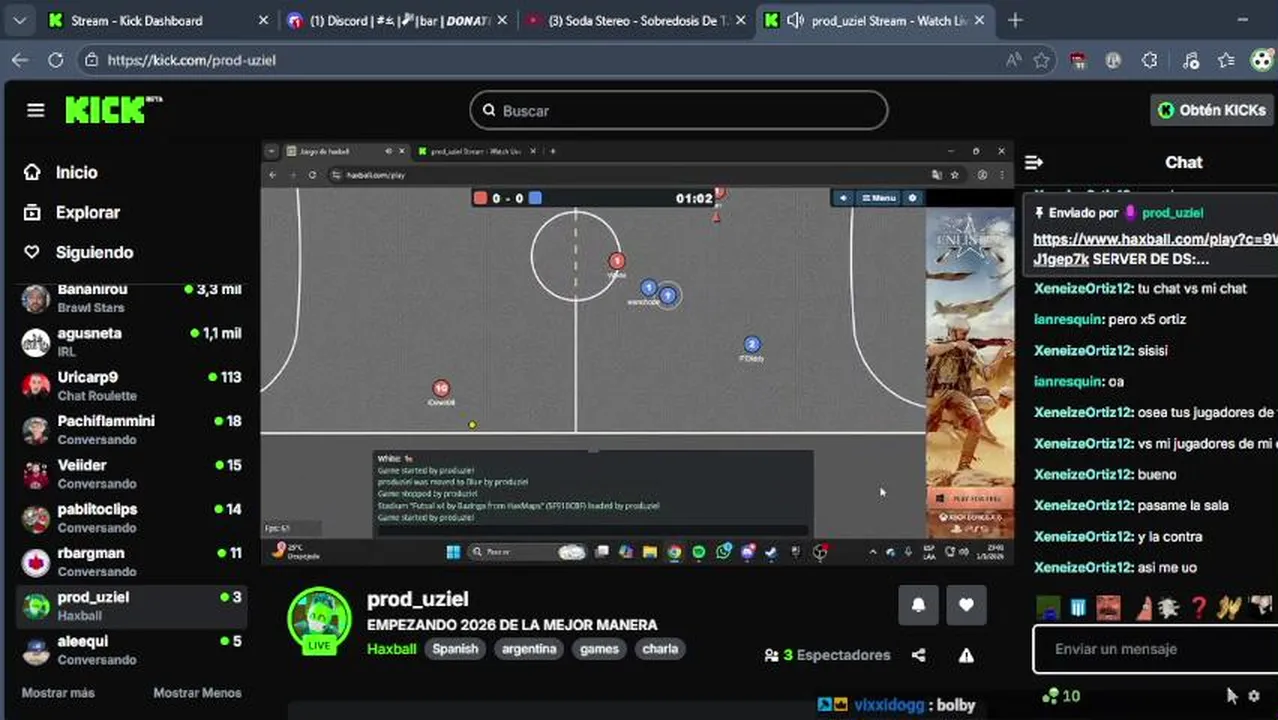Click username ianresquin beside 'pero x5 ortiz'
1278x720 pixels.
pyautogui.click(x=1069, y=320)
